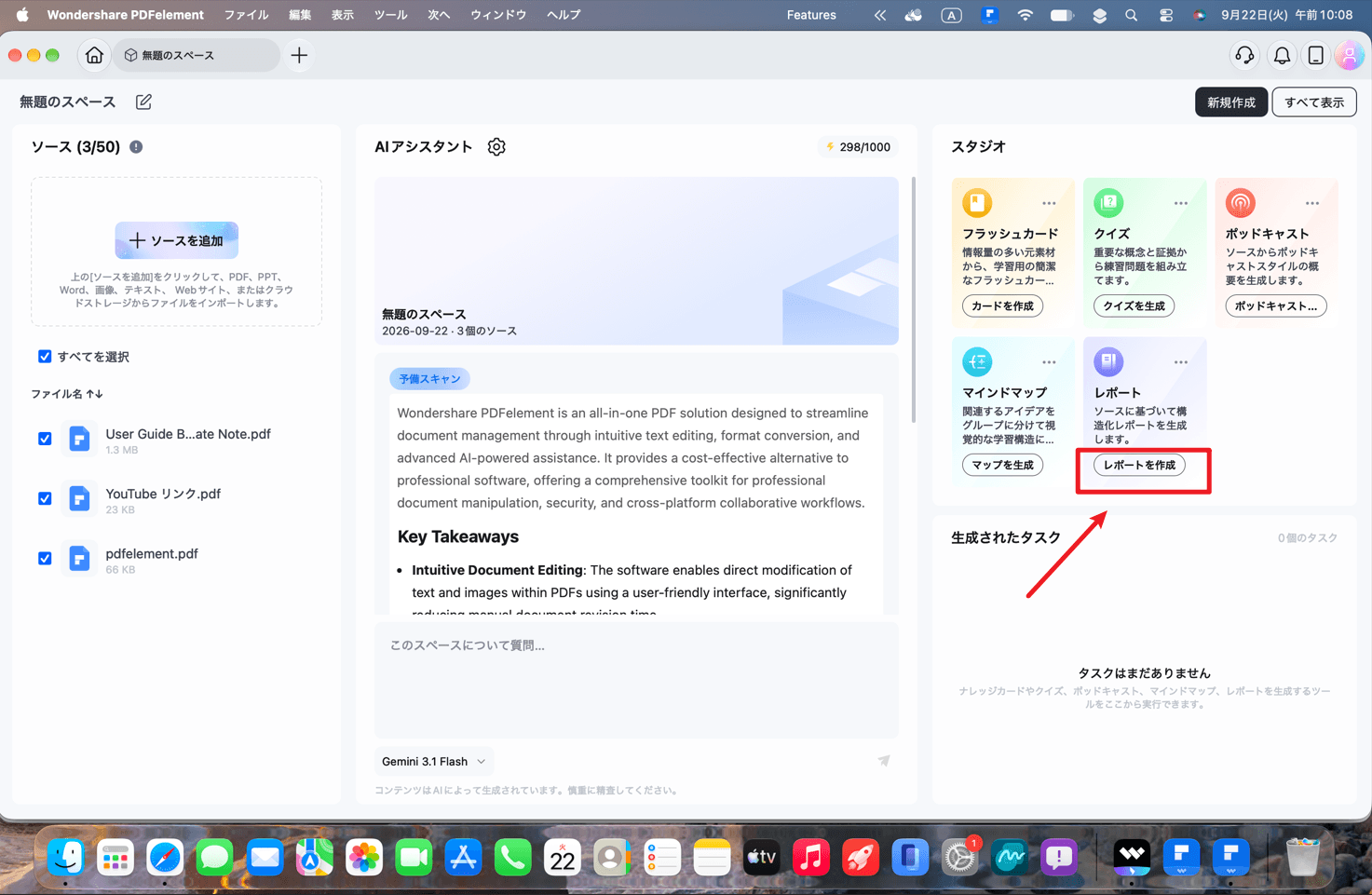Viewport: 1372px width, 895px height.
Task: Open the ファイル menu
Action: point(246,15)
